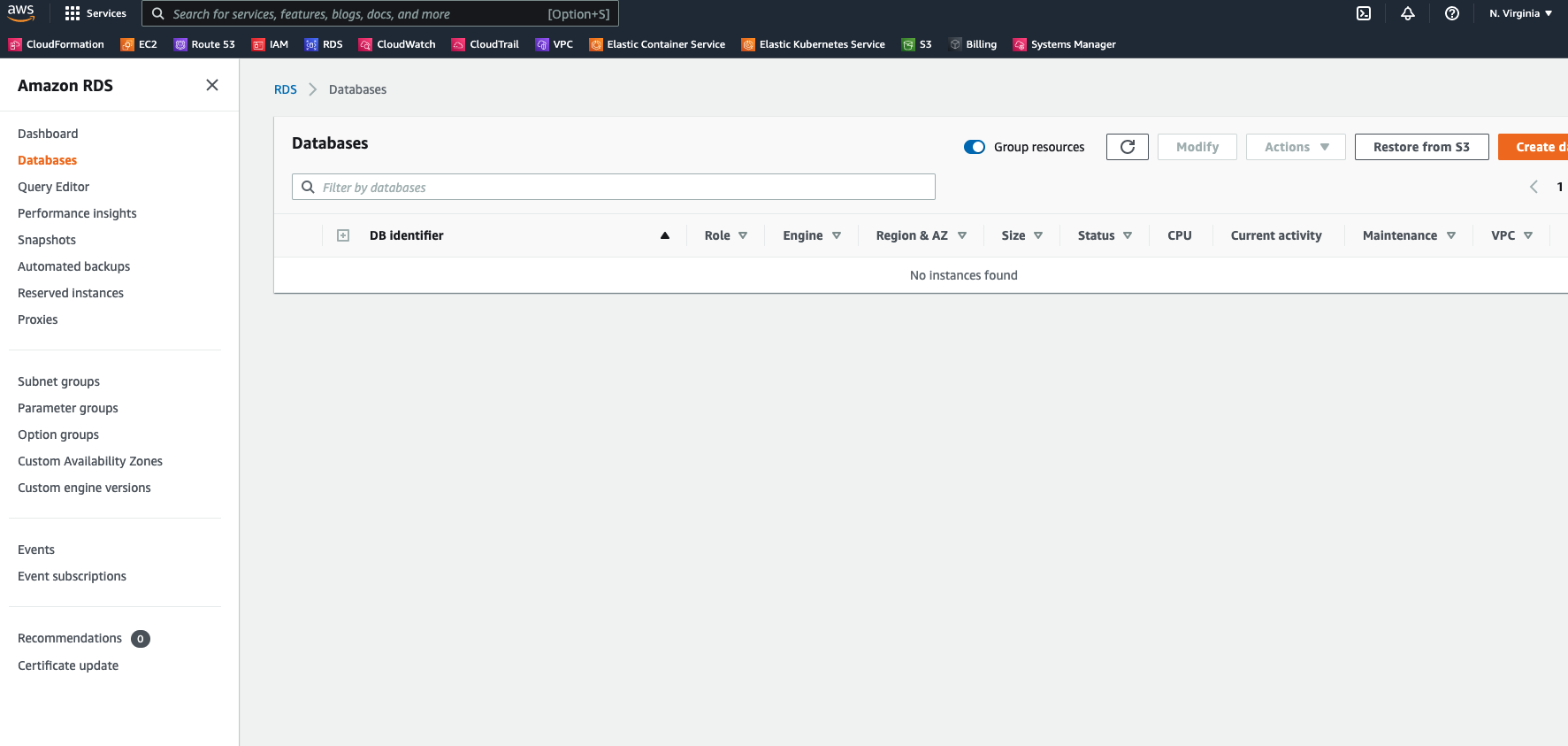Refresh the databases list

pyautogui.click(x=1128, y=147)
